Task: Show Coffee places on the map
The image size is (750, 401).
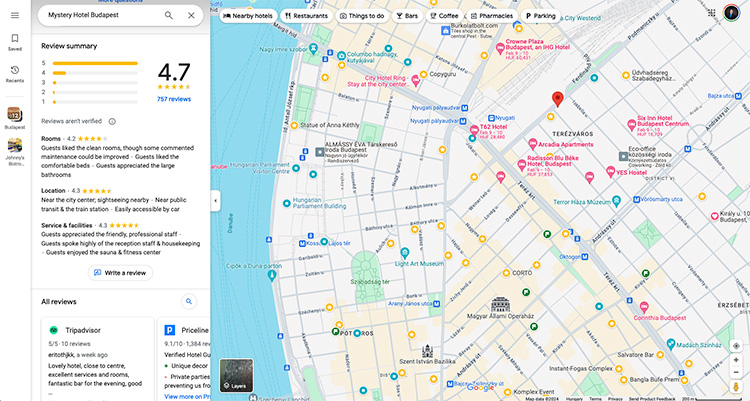Action: [x=444, y=16]
